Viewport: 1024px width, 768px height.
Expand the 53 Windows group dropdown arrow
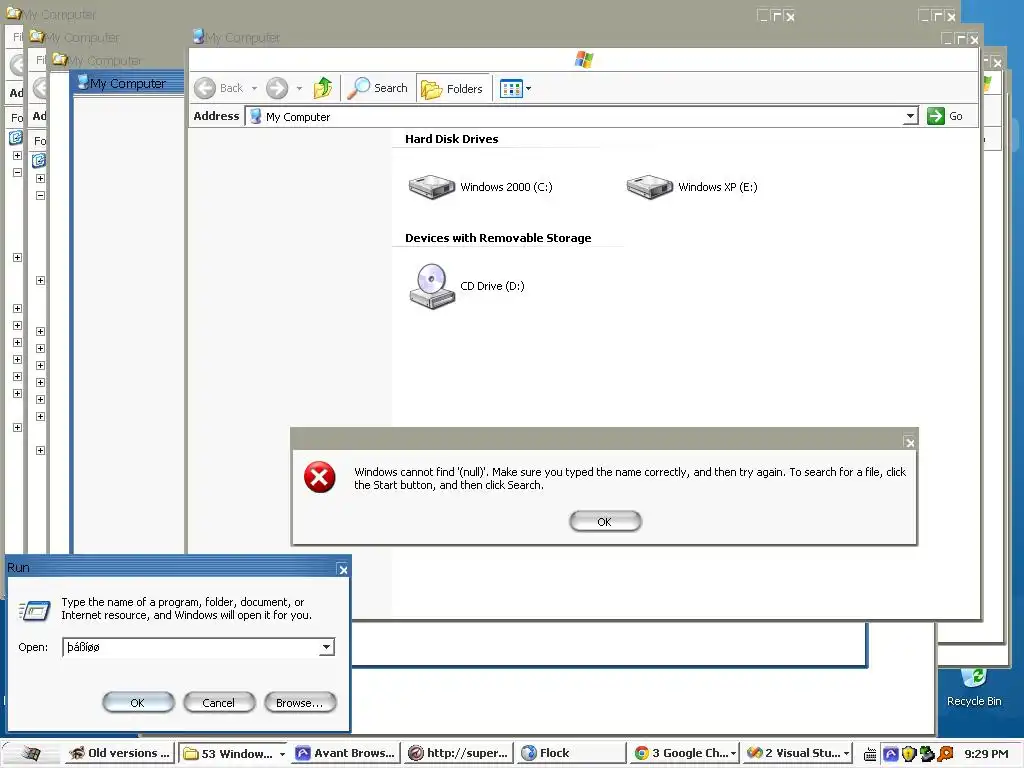point(282,754)
